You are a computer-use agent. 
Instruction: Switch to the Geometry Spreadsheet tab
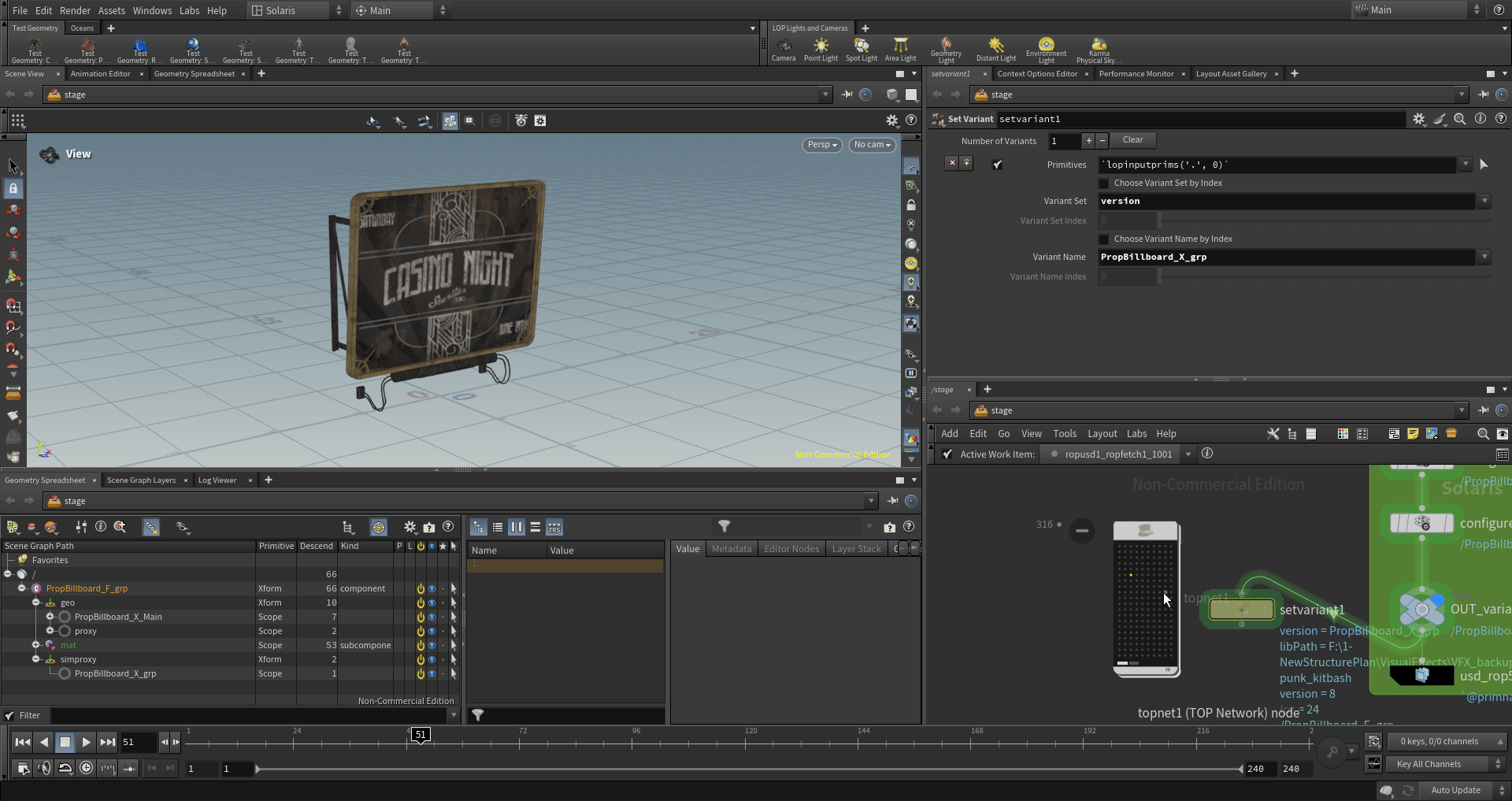click(194, 74)
